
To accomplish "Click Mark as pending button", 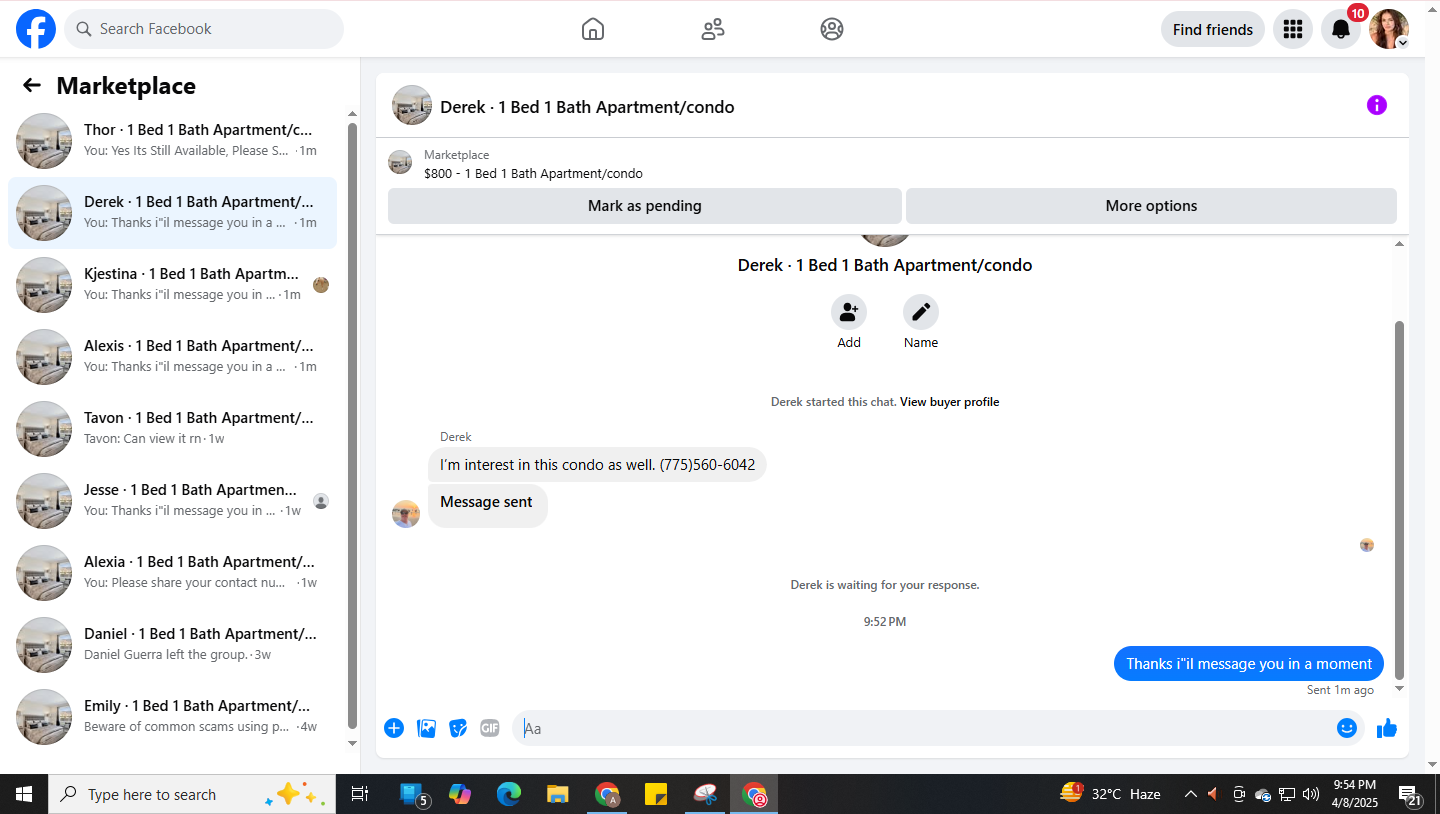I will (645, 206).
